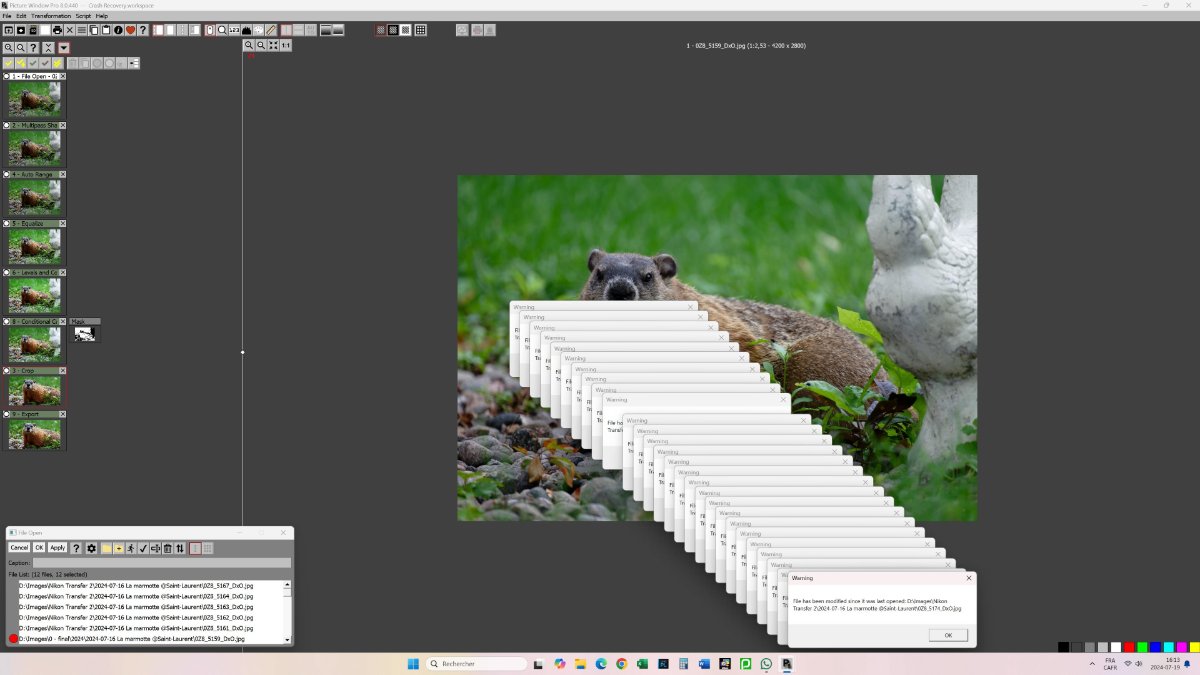1200x675 pixels.
Task: Click the sort arrows icon in File Open
Action: (180, 548)
